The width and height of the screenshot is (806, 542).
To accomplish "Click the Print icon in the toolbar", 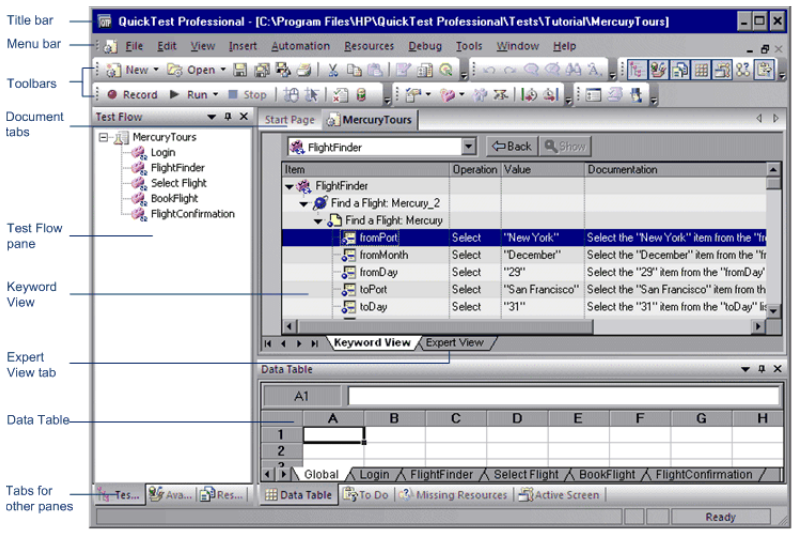I will coord(304,69).
